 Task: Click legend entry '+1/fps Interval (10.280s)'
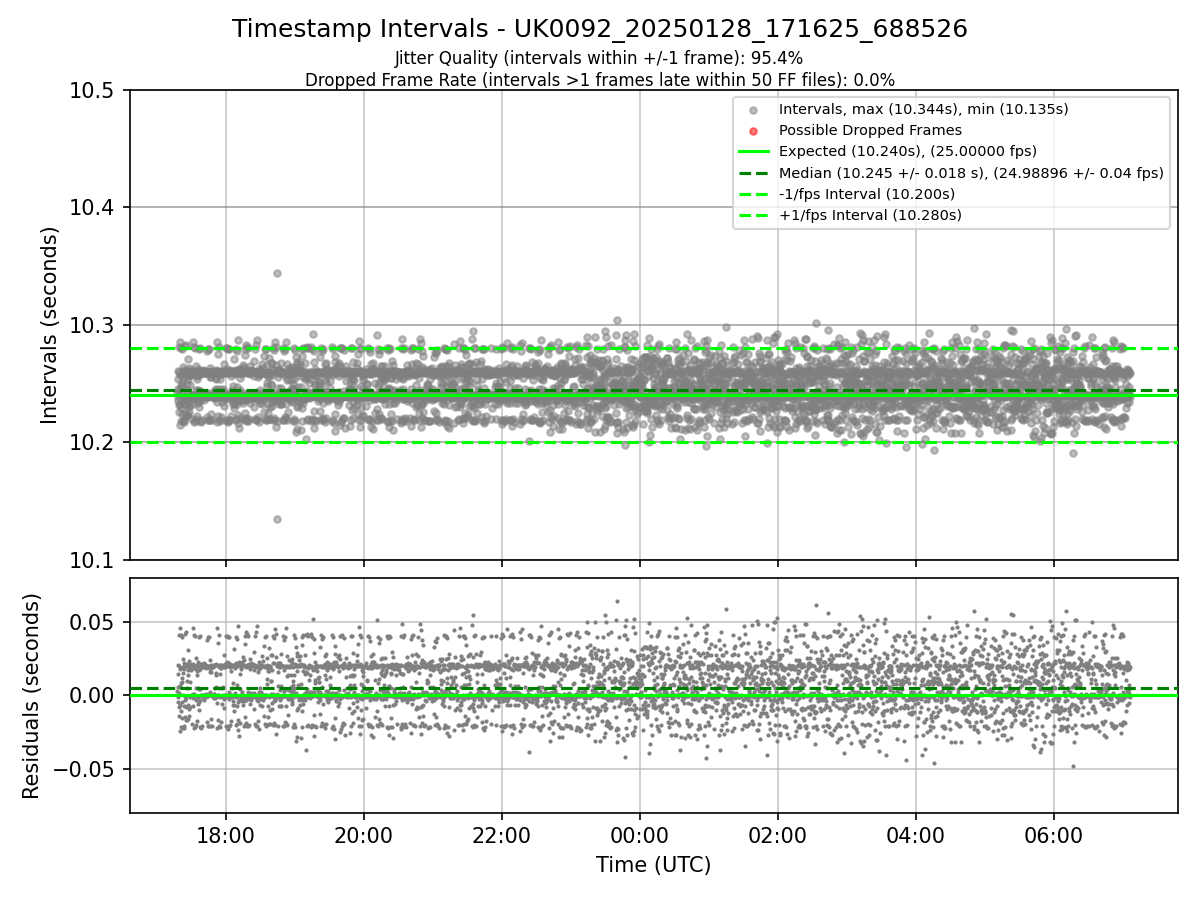pos(870,214)
